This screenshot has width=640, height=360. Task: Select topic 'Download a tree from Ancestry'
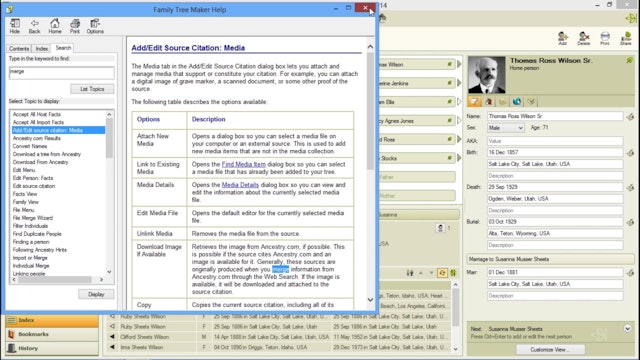pos(47,154)
